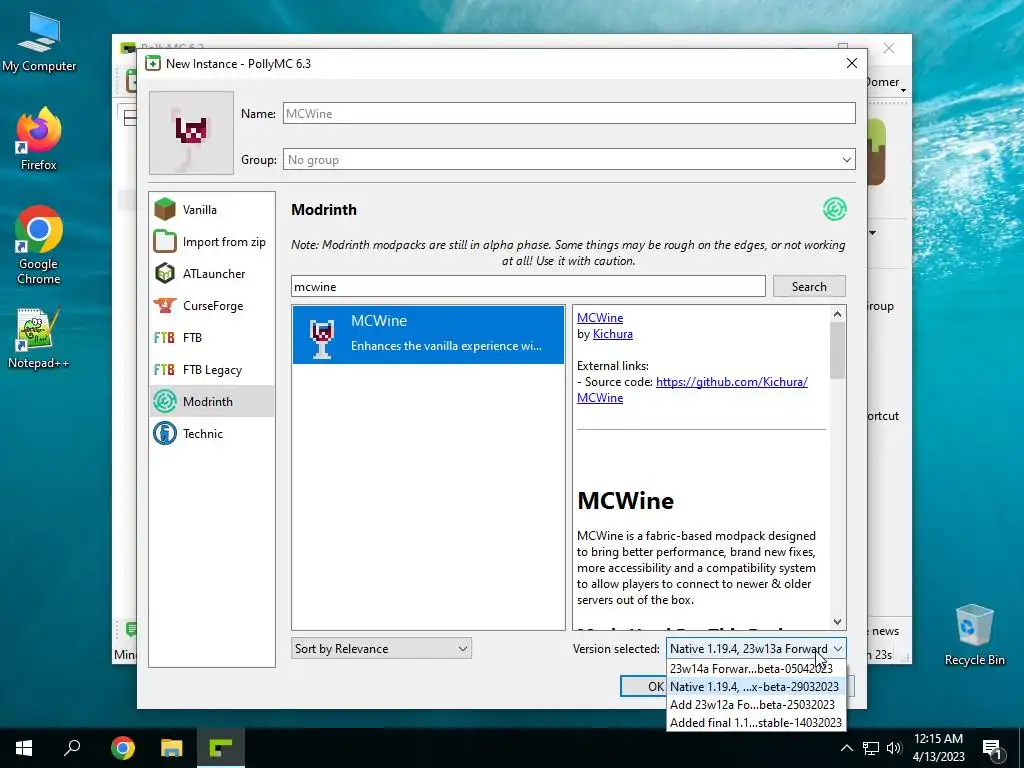Open the notification center
1024x768 pixels.
[x=992, y=748]
